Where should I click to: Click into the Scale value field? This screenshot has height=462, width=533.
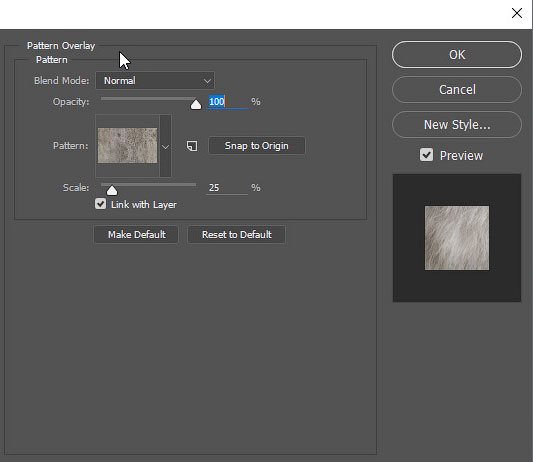pos(227,188)
